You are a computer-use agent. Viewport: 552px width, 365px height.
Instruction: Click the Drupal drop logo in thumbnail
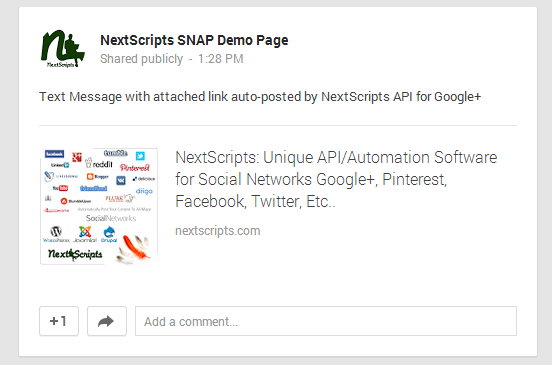(109, 232)
